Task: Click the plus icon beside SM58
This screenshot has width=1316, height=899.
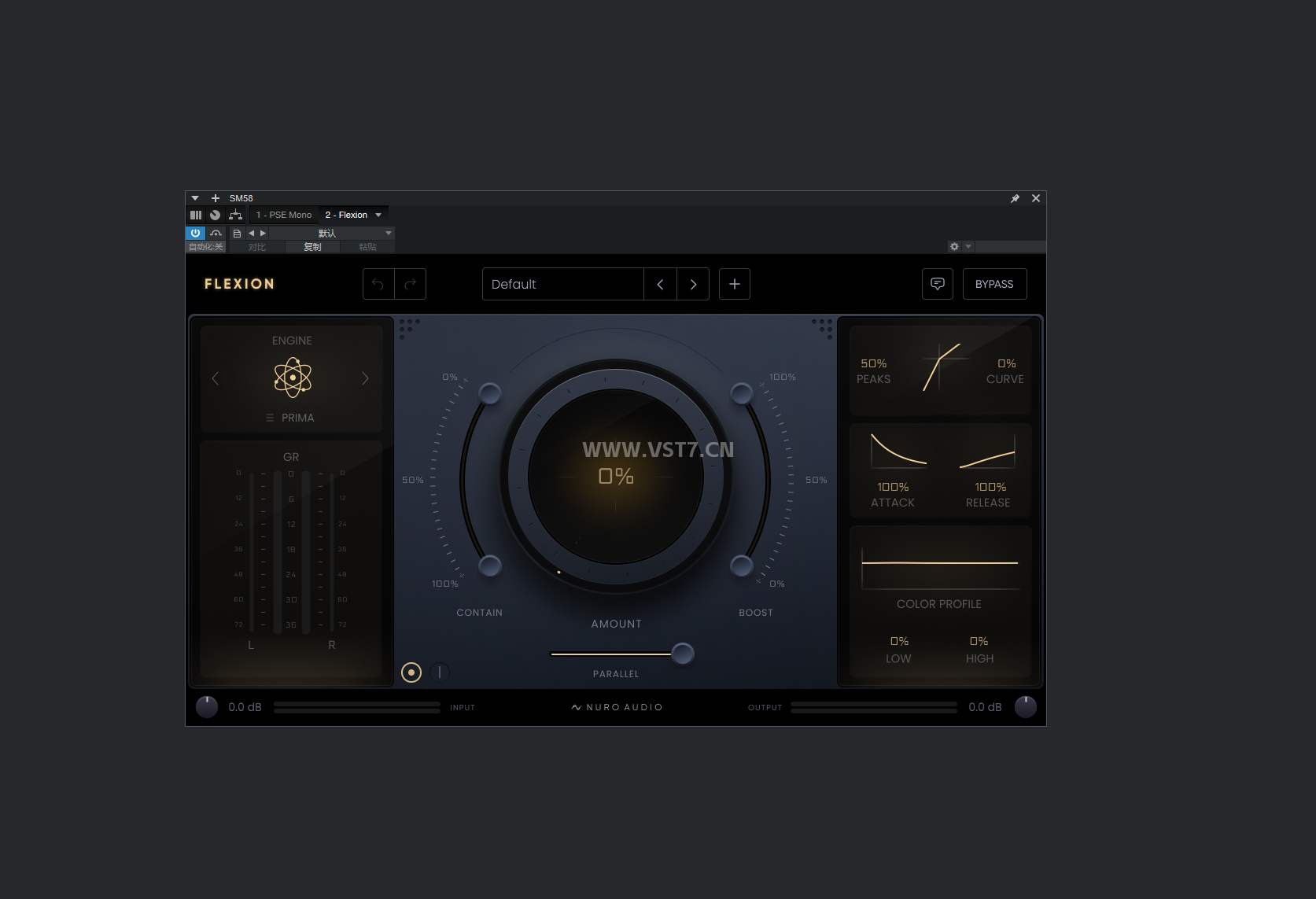Action: [216, 198]
